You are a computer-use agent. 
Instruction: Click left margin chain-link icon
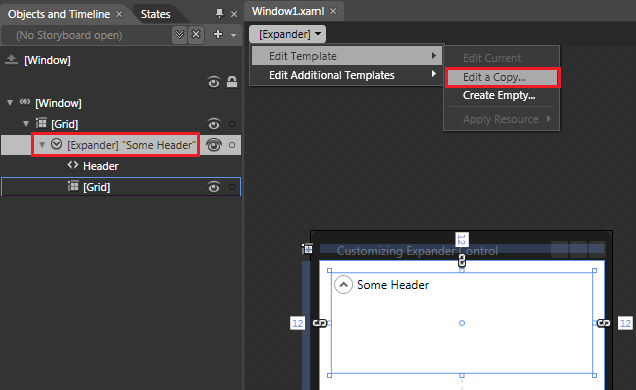click(x=320, y=323)
